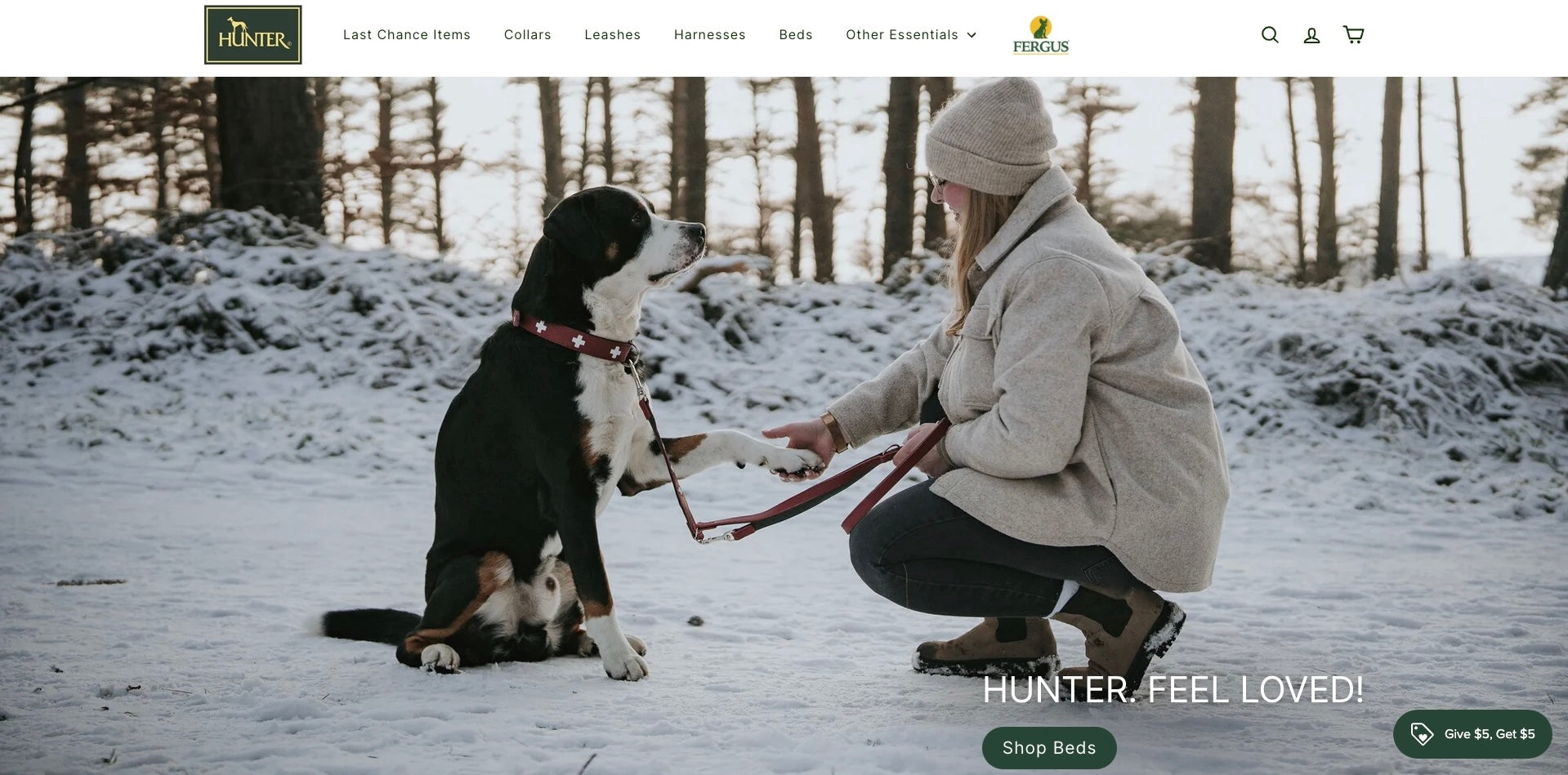Select the Collars menu item
1568x775 pixels.
(x=528, y=34)
